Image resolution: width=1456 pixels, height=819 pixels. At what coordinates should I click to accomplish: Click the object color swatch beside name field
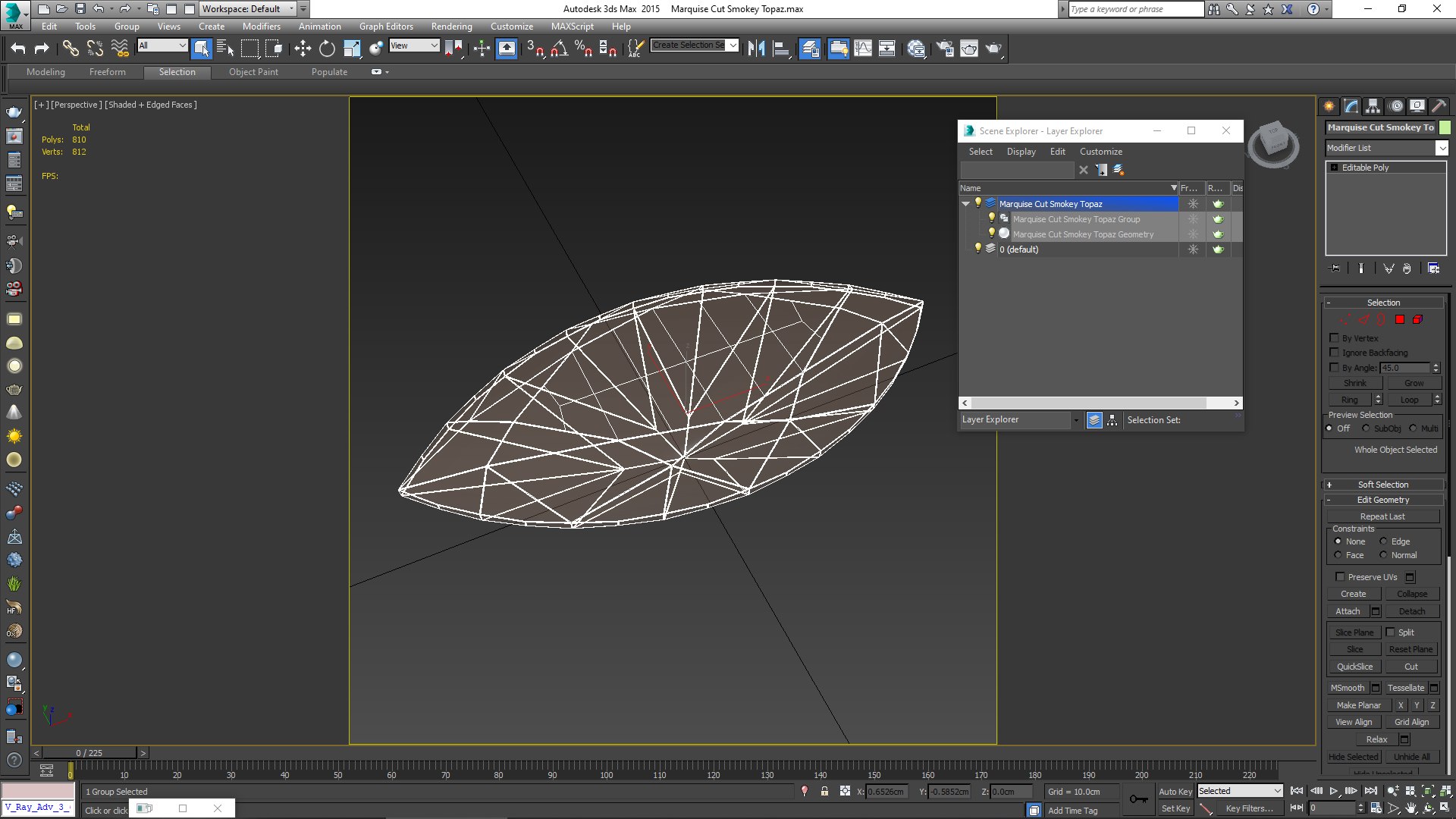(1445, 127)
